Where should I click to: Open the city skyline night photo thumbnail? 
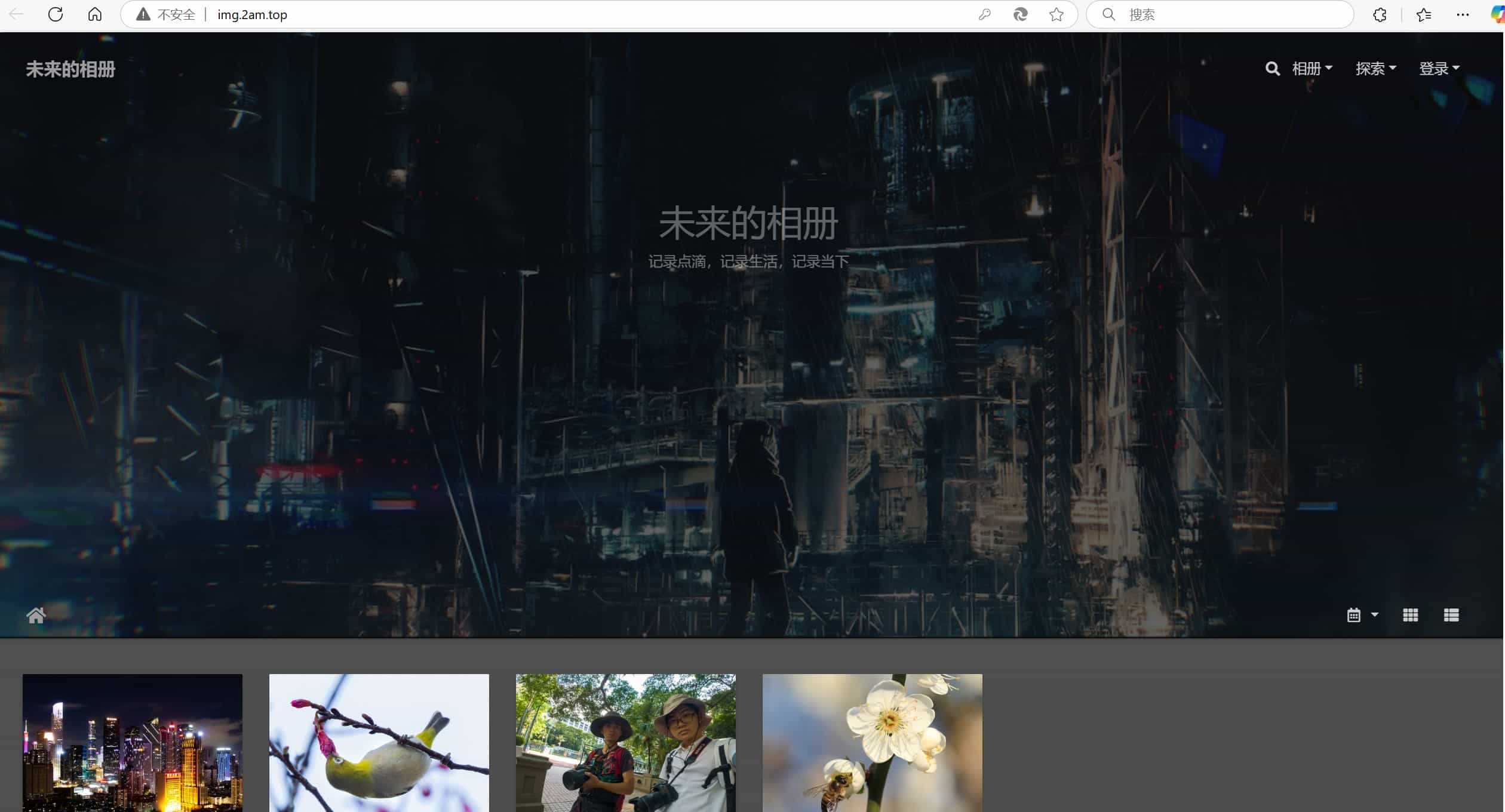coord(133,743)
